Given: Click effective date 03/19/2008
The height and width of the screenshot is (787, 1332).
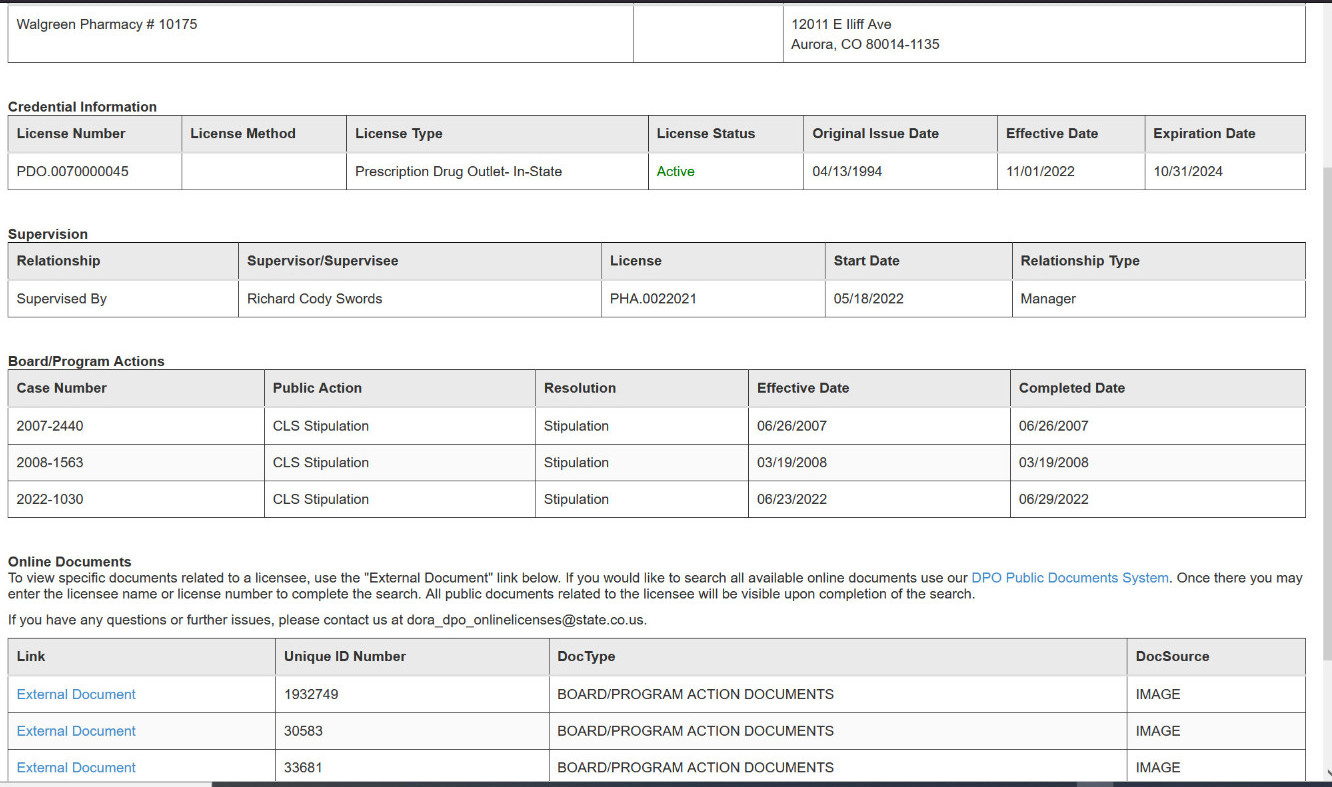Looking at the screenshot, I should (792, 463).
